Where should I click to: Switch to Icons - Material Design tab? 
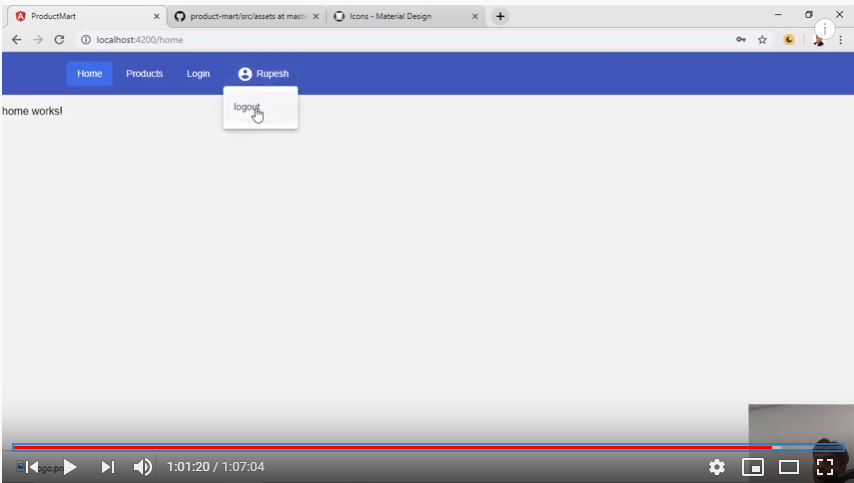(x=400, y=16)
